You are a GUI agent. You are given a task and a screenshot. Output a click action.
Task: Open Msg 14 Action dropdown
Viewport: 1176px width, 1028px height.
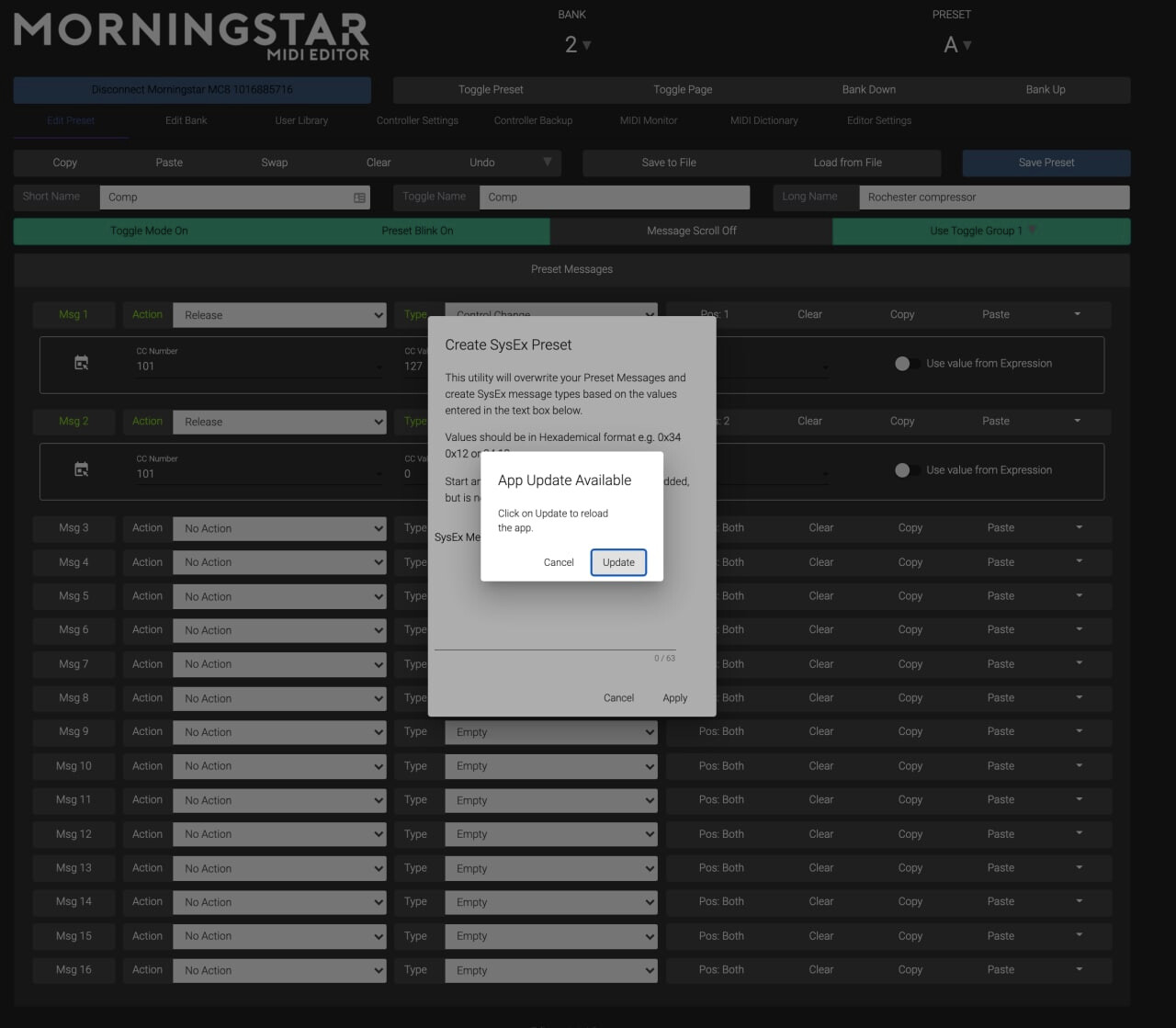tap(279, 902)
